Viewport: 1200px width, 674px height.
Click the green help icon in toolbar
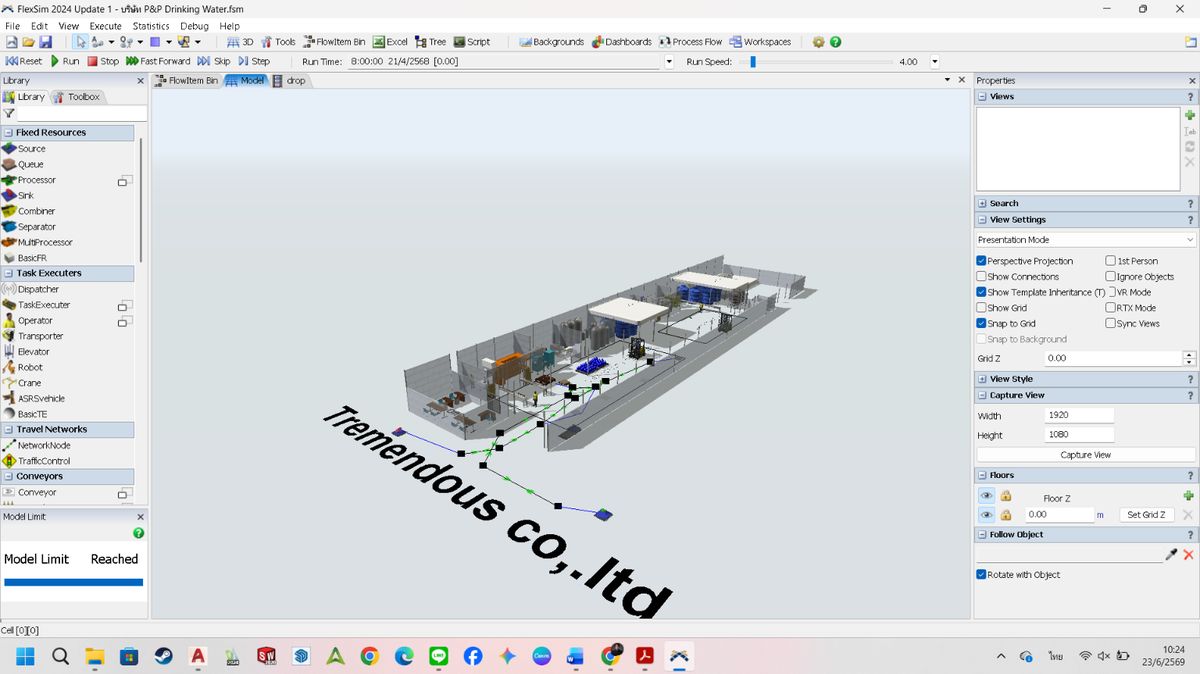[x=835, y=42]
